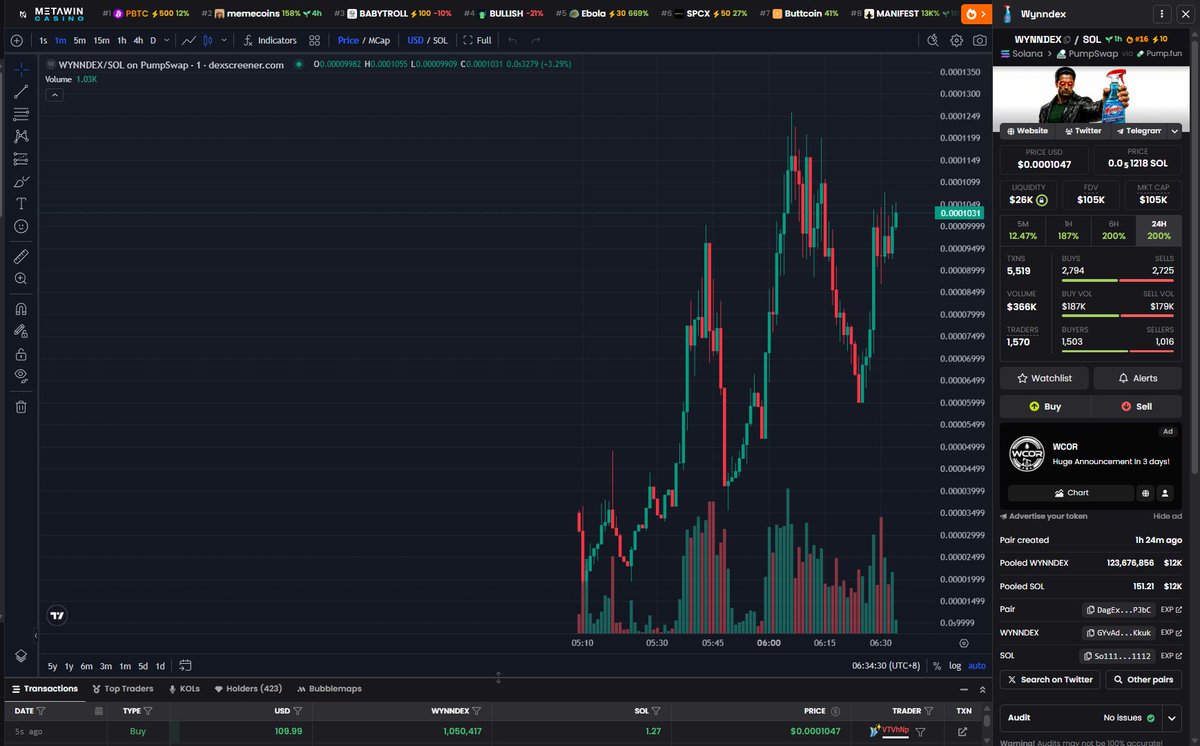
Task: Collapse the chart legend indicator arrow
Action: pyautogui.click(x=55, y=95)
